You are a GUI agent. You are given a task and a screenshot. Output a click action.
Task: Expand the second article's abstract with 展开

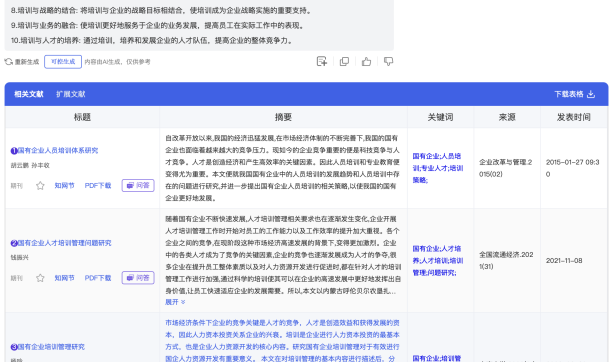tap(175, 302)
